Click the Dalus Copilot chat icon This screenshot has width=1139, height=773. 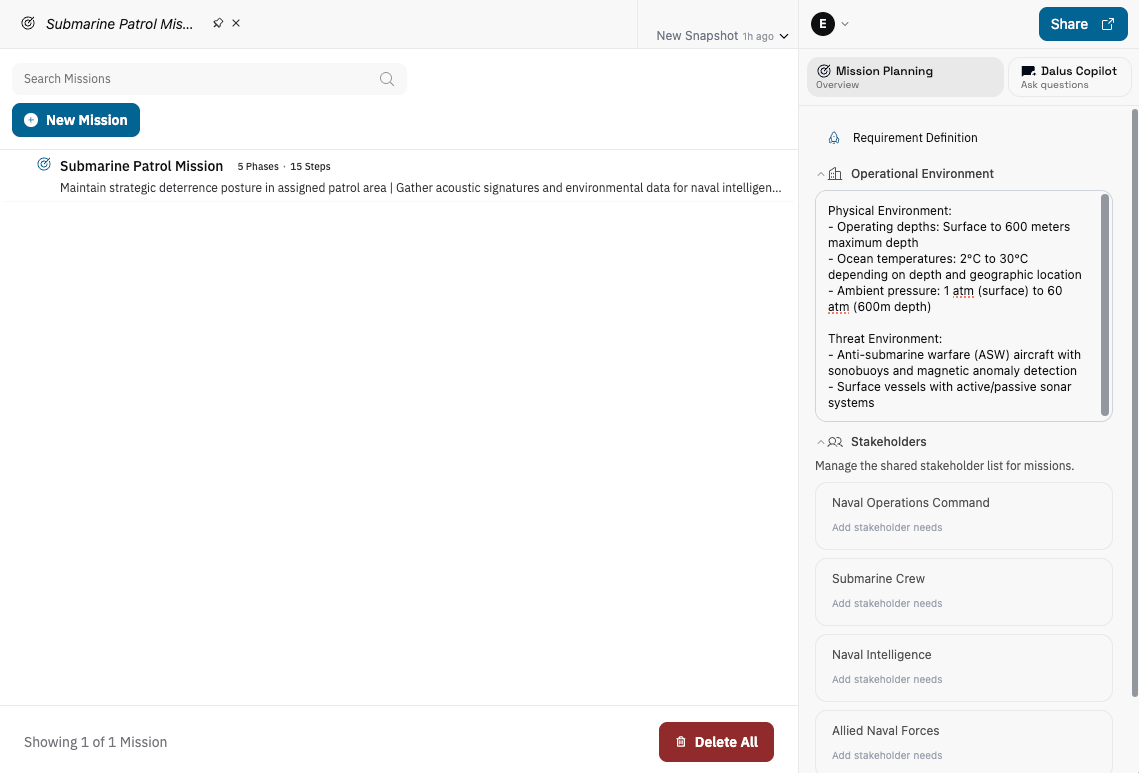(x=1028, y=71)
